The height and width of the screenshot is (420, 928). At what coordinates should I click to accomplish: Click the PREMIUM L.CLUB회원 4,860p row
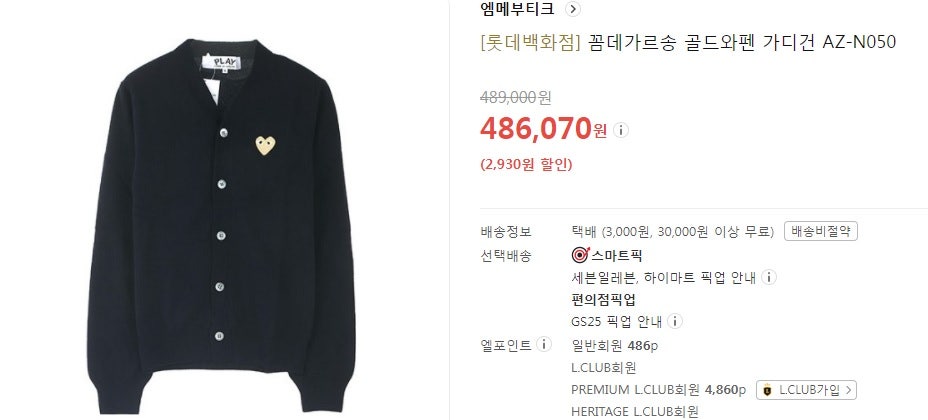pyautogui.click(x=658, y=390)
